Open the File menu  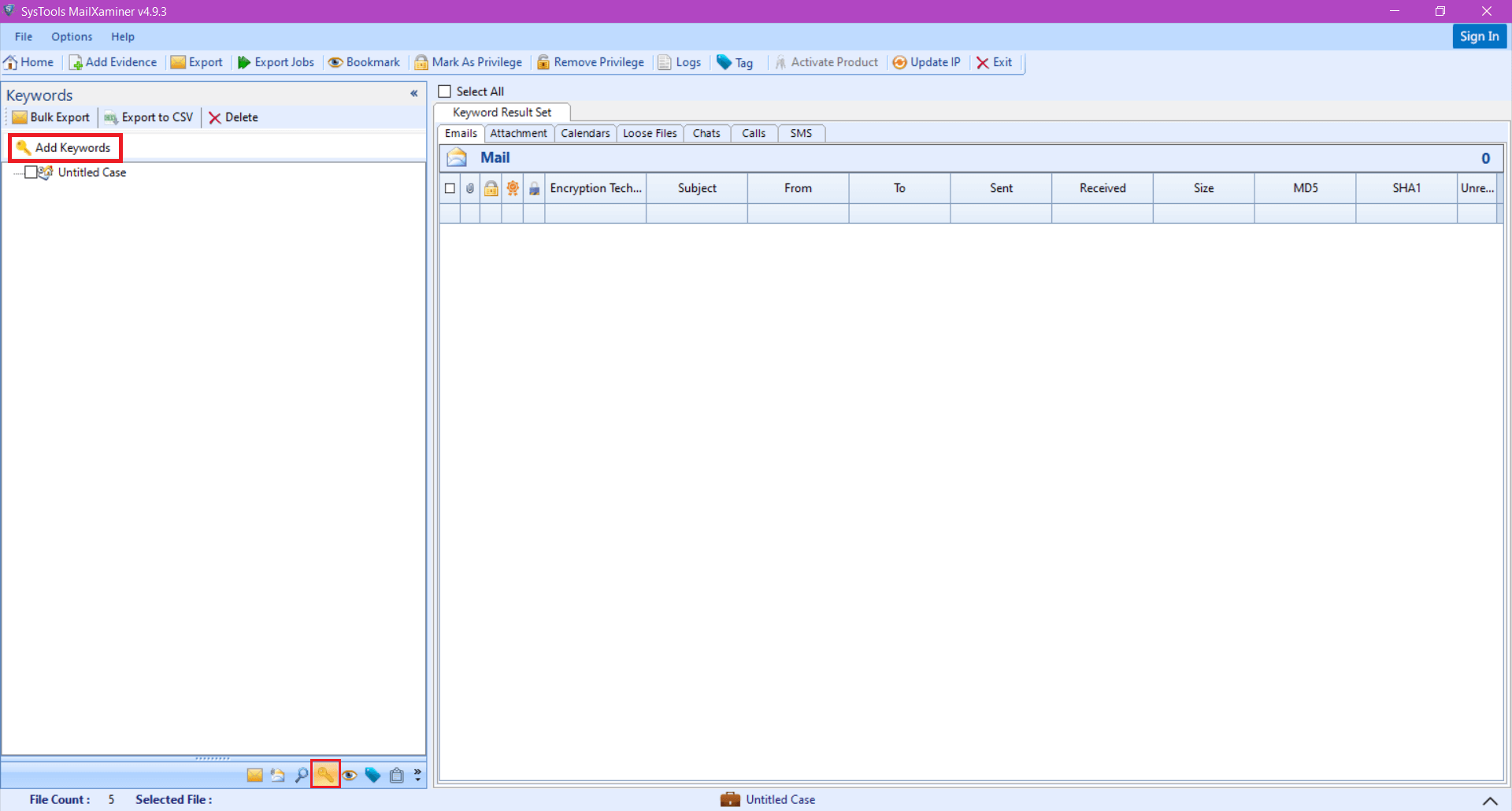click(x=24, y=36)
